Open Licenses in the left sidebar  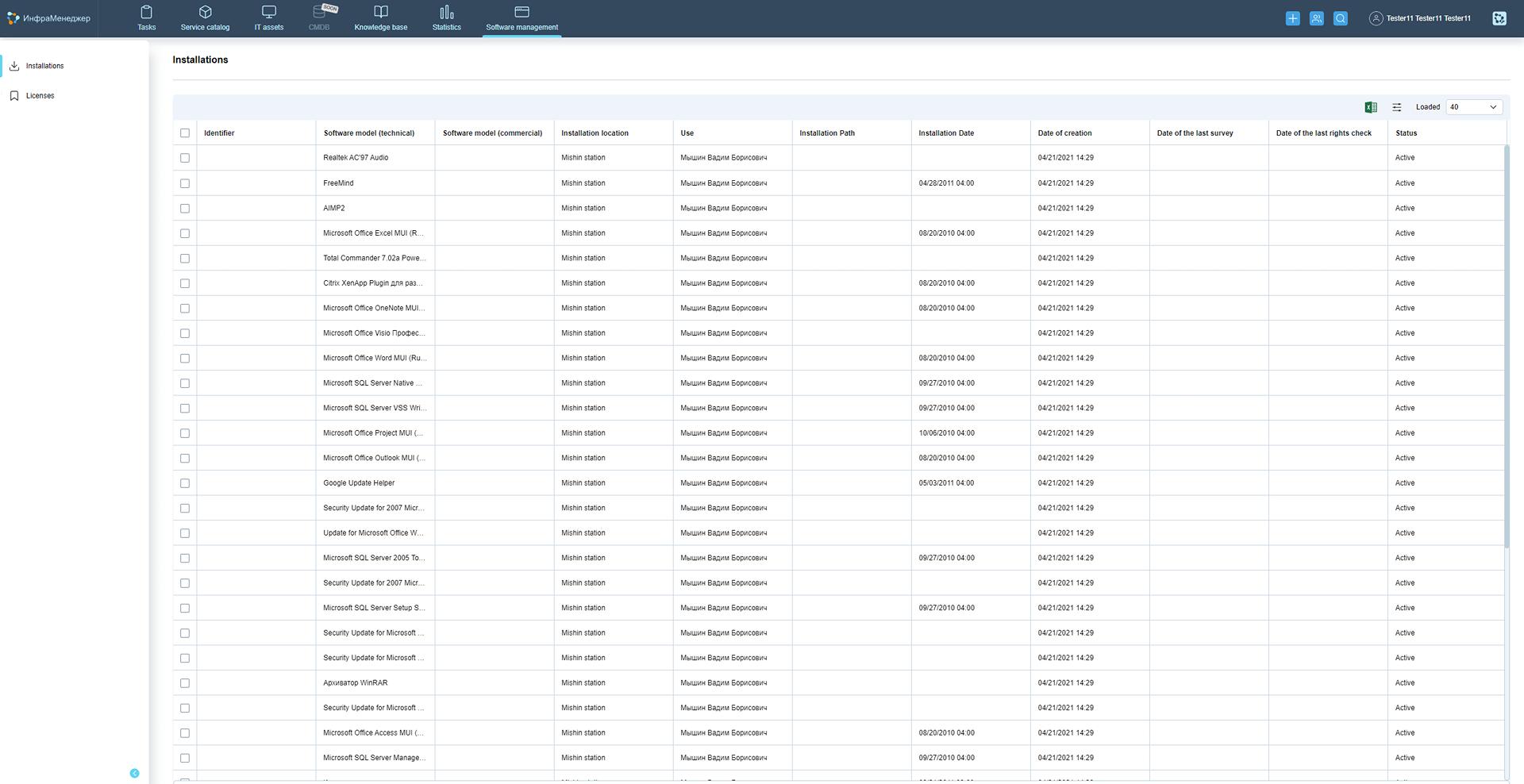tap(40, 96)
